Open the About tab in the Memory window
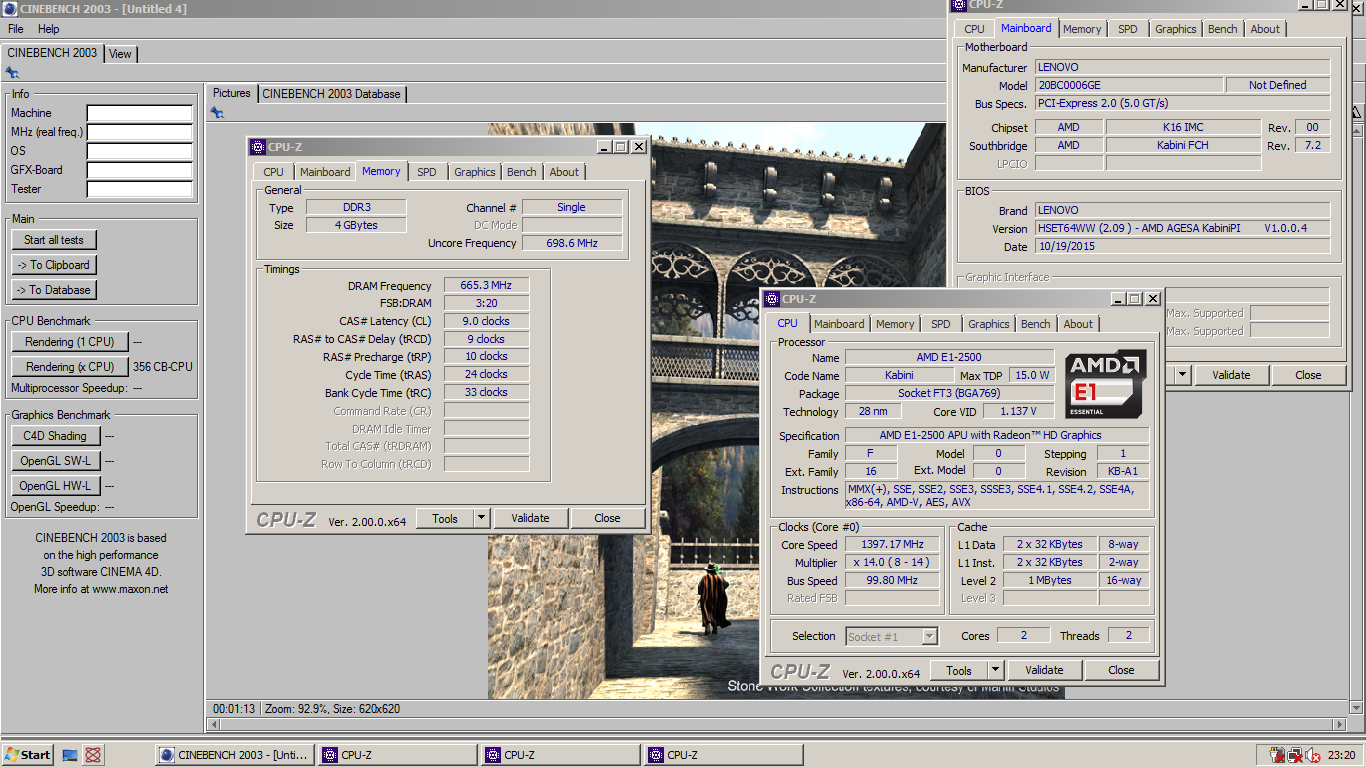This screenshot has height=768, width=1366. 564,172
